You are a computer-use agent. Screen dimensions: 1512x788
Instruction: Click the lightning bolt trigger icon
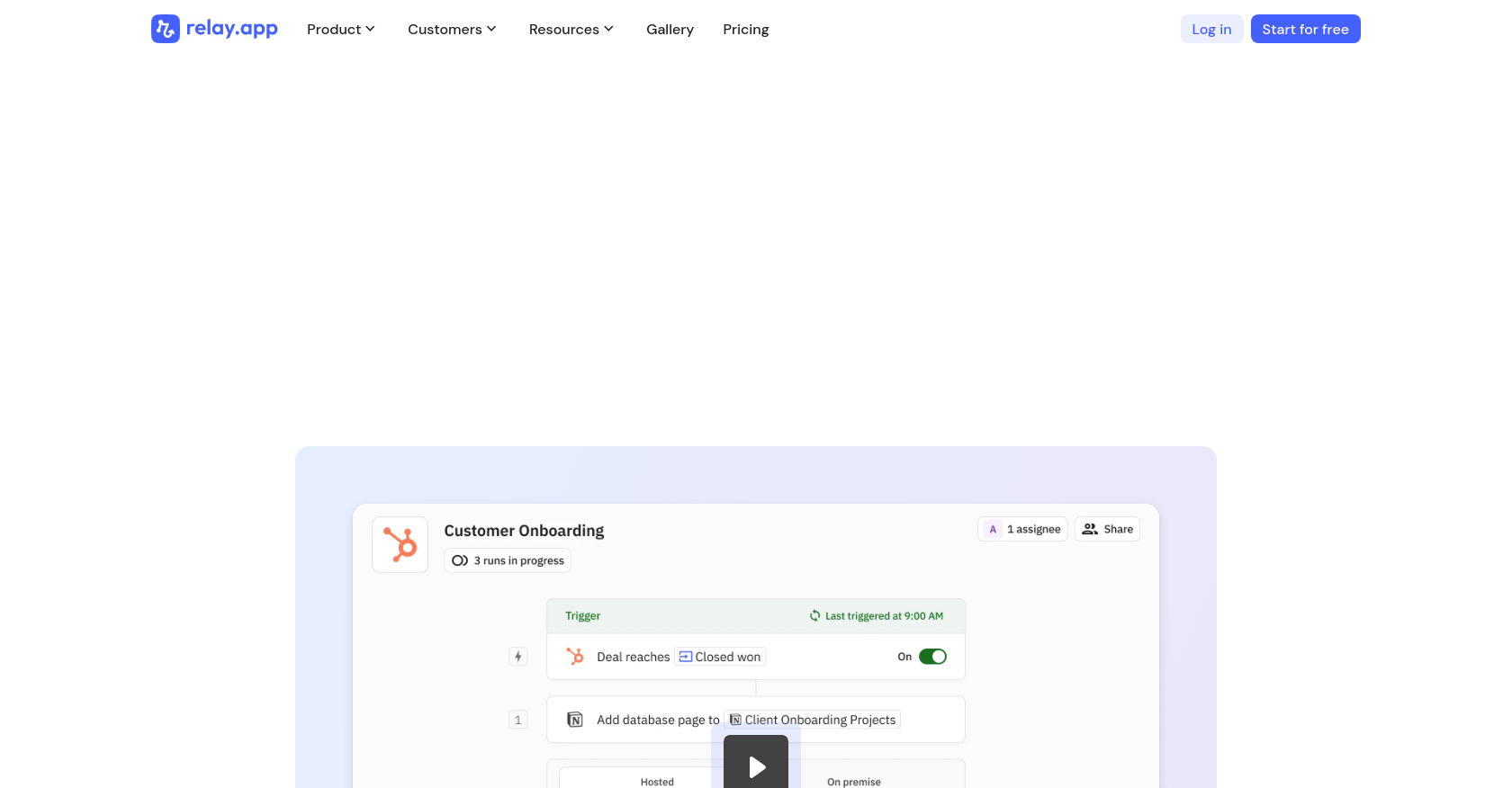click(517, 657)
